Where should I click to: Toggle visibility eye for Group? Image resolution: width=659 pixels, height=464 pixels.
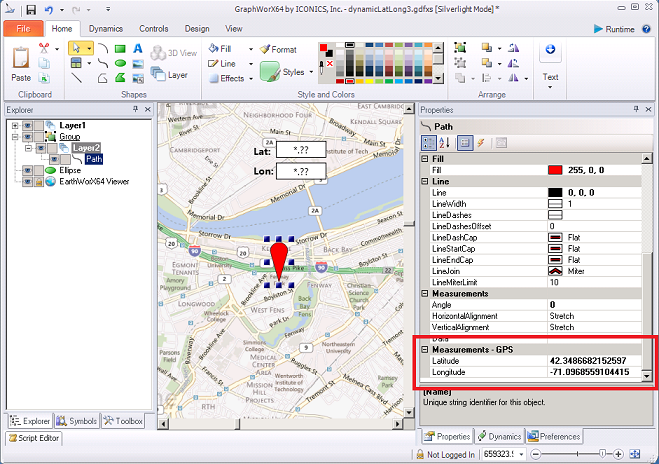point(27,137)
